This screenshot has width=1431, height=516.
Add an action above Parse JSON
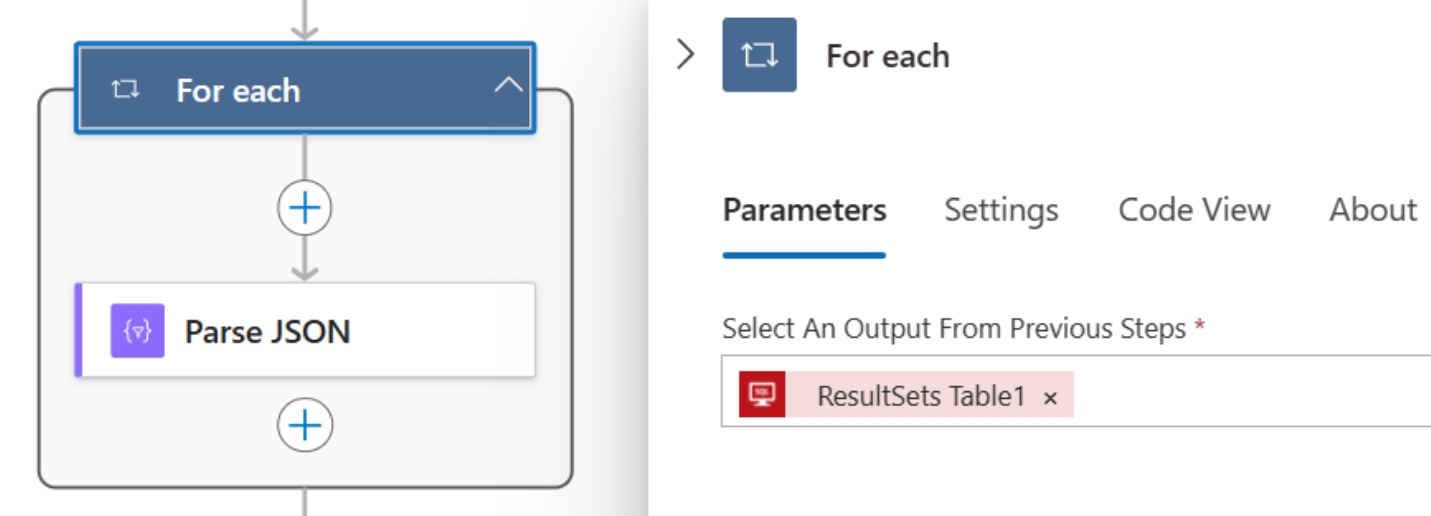pyautogui.click(x=305, y=208)
